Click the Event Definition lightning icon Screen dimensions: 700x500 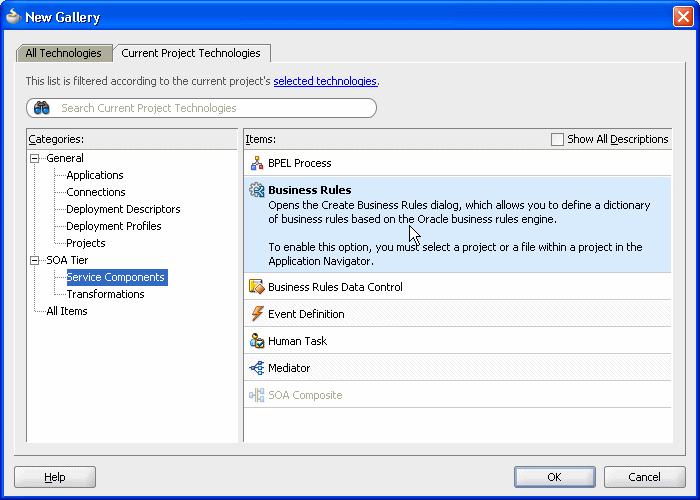click(257, 314)
